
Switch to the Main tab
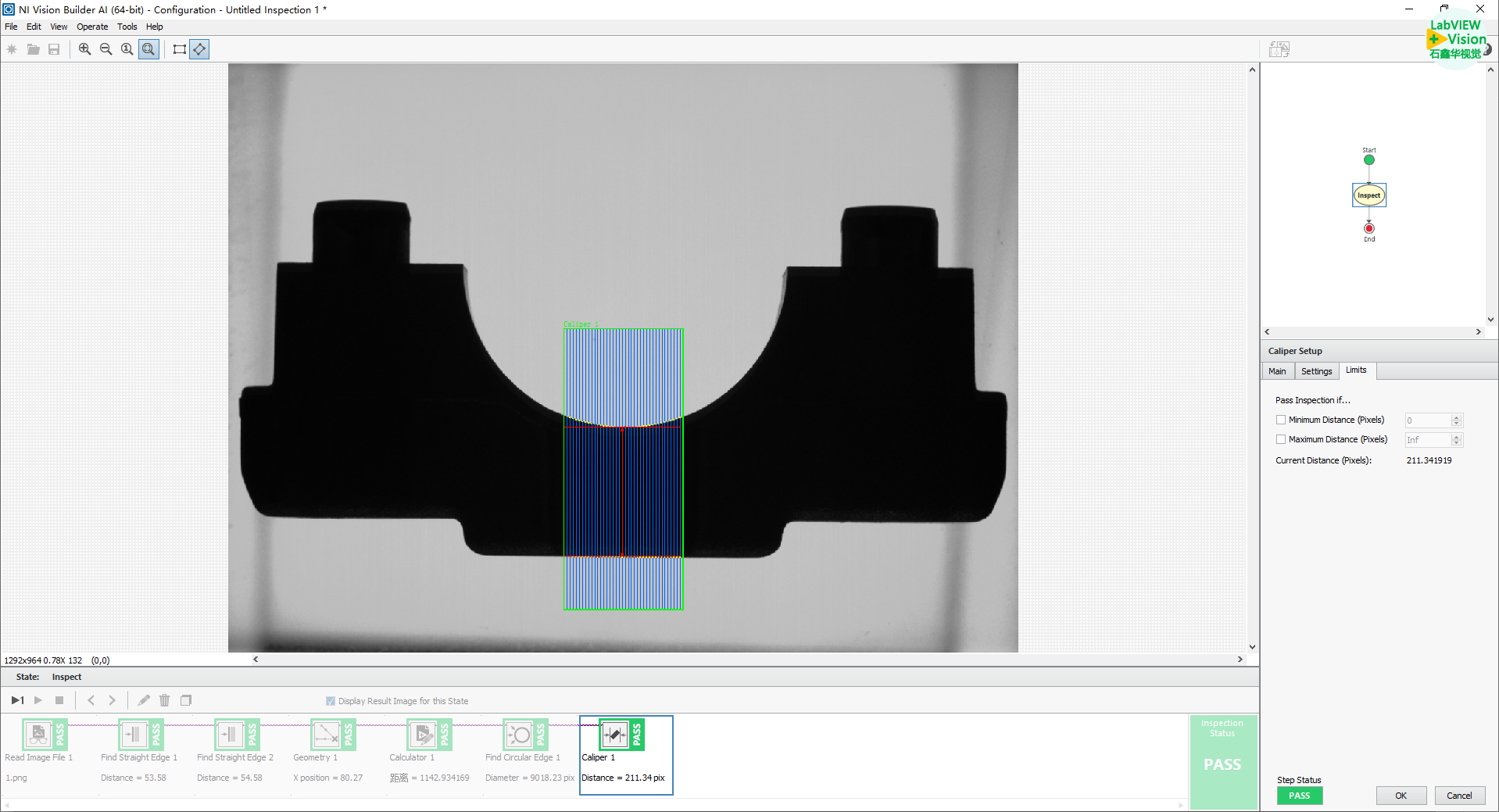click(x=1277, y=371)
